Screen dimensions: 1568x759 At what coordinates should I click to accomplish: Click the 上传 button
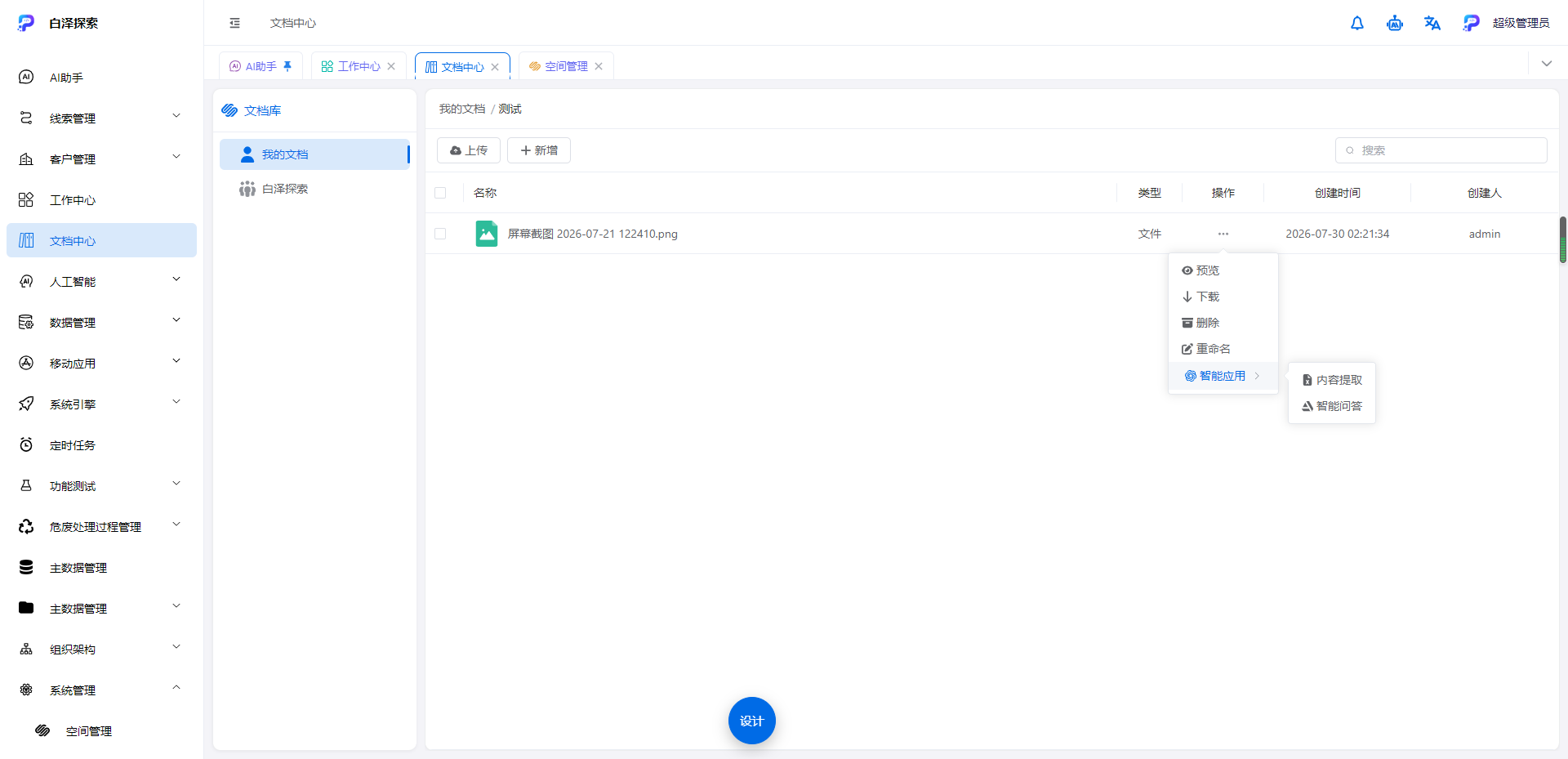click(469, 150)
